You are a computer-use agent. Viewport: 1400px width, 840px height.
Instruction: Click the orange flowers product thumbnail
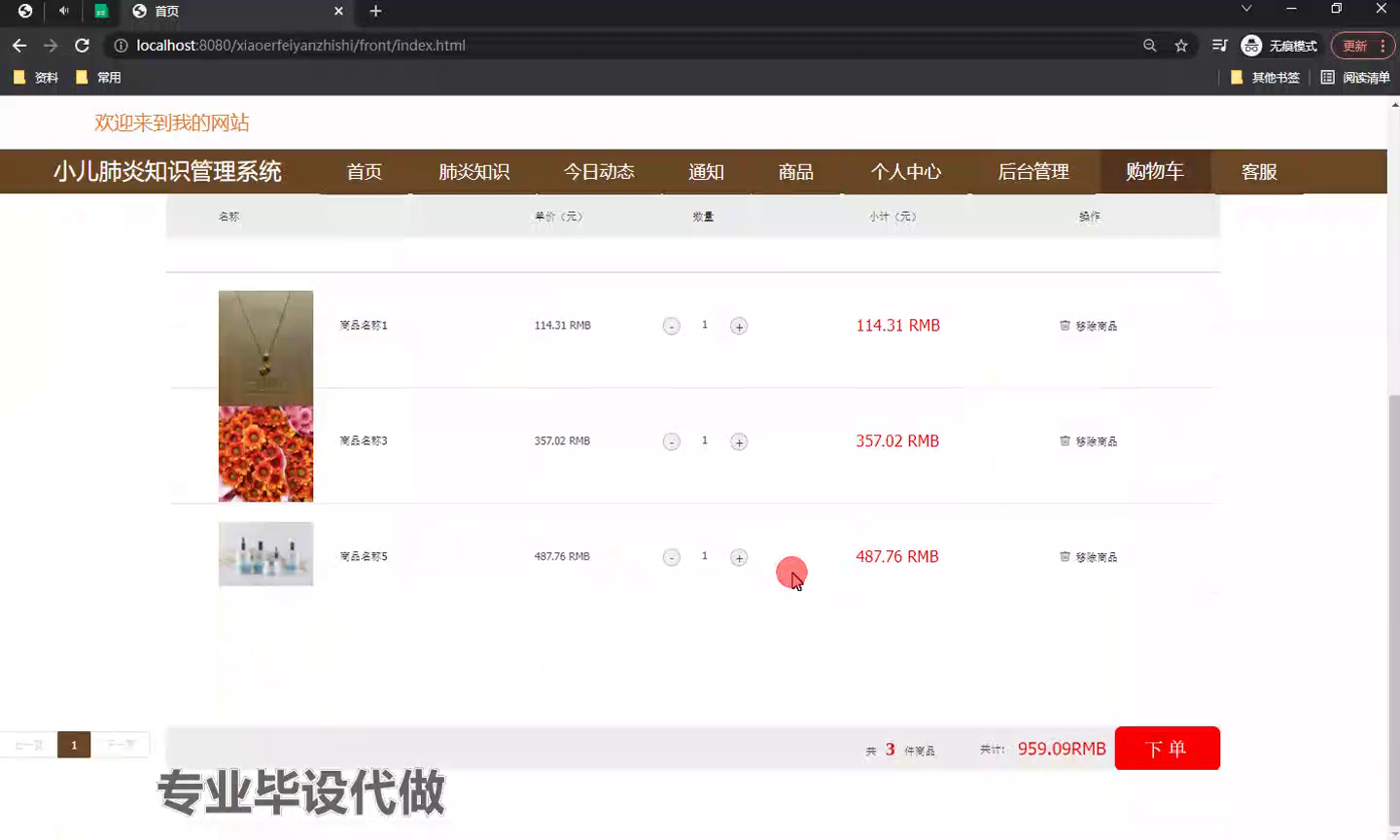click(x=265, y=454)
